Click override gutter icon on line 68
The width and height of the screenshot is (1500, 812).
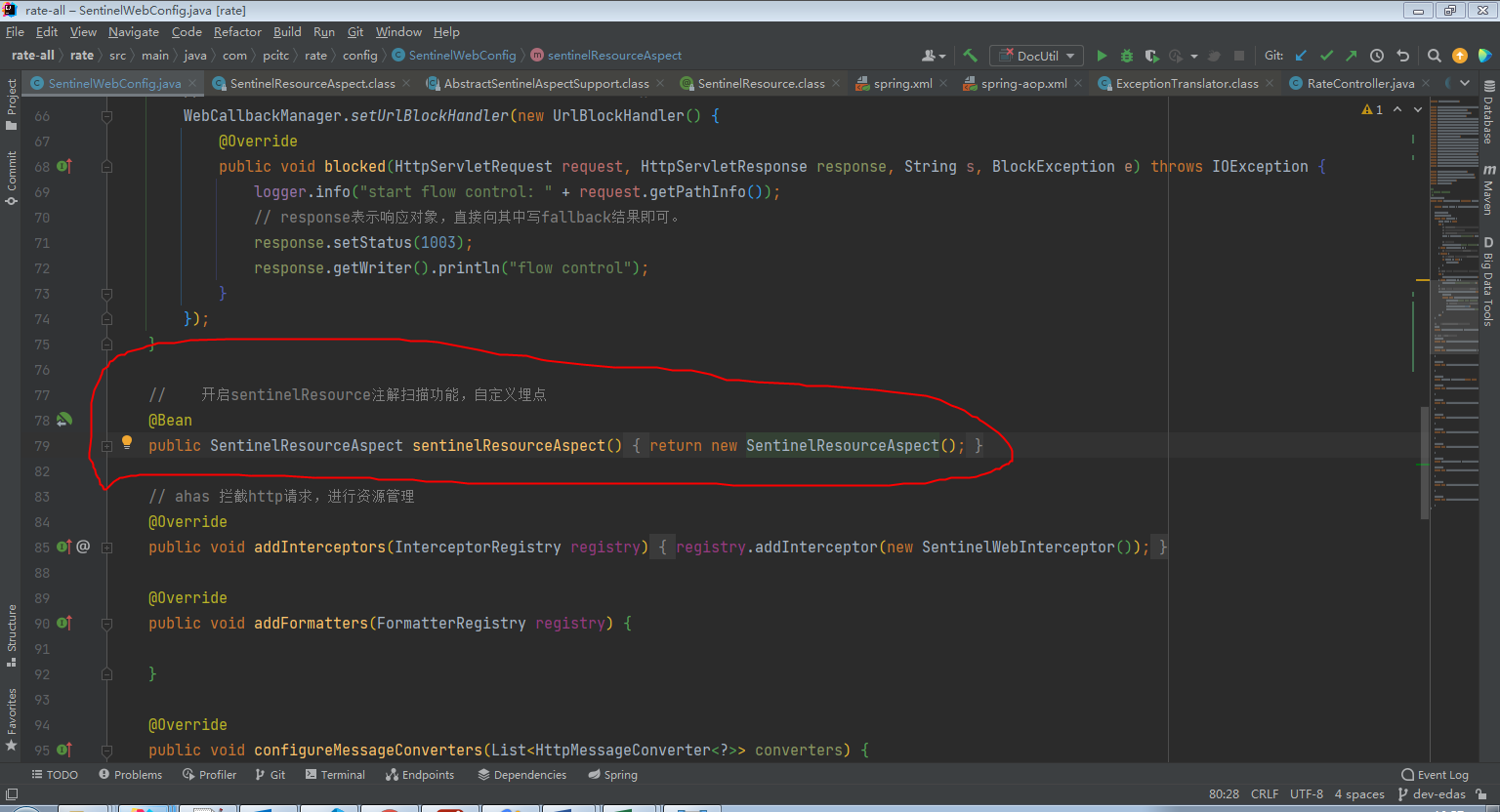point(64,166)
